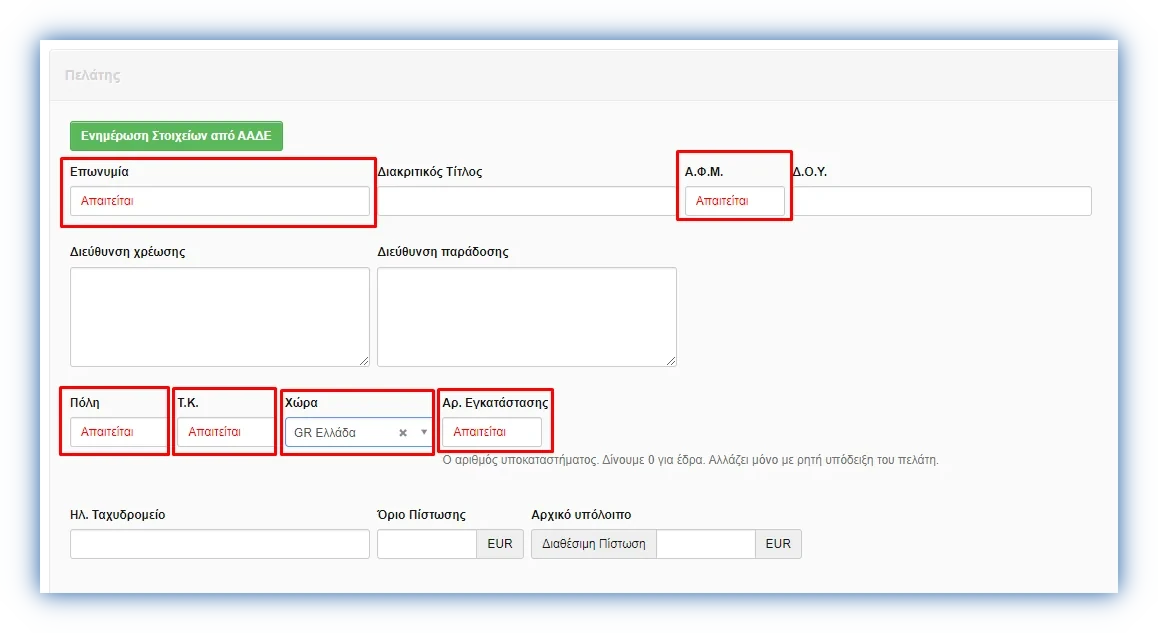
Task: Click the green Ενημέρωση Στοιχείων από ΑΑΔΕ button
Action: (176, 136)
